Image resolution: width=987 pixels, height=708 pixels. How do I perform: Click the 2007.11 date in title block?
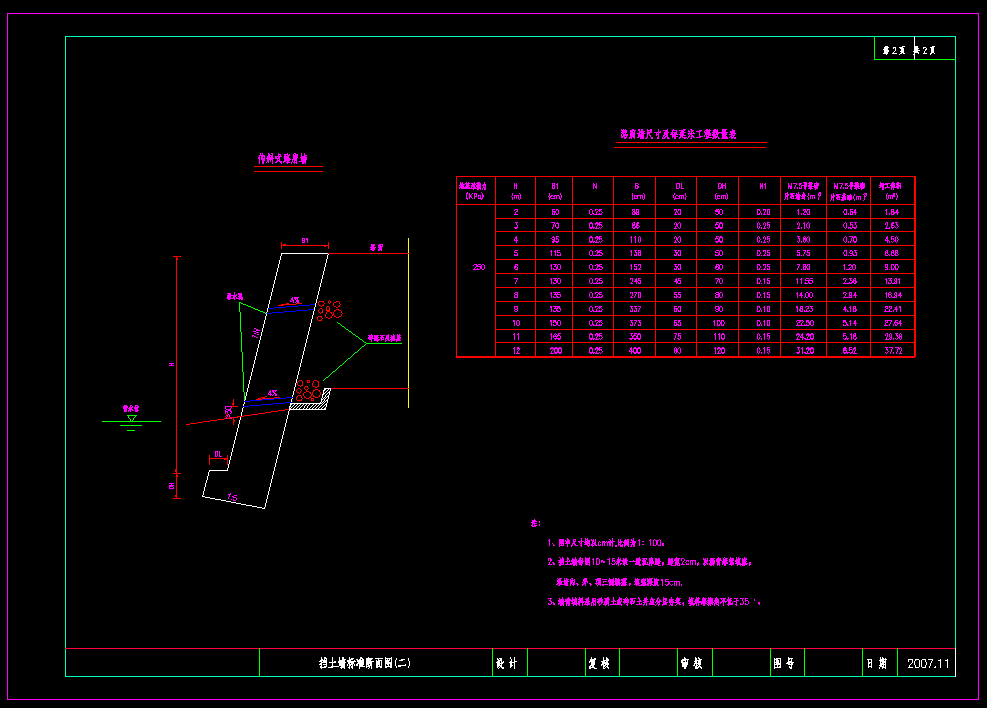coord(930,663)
